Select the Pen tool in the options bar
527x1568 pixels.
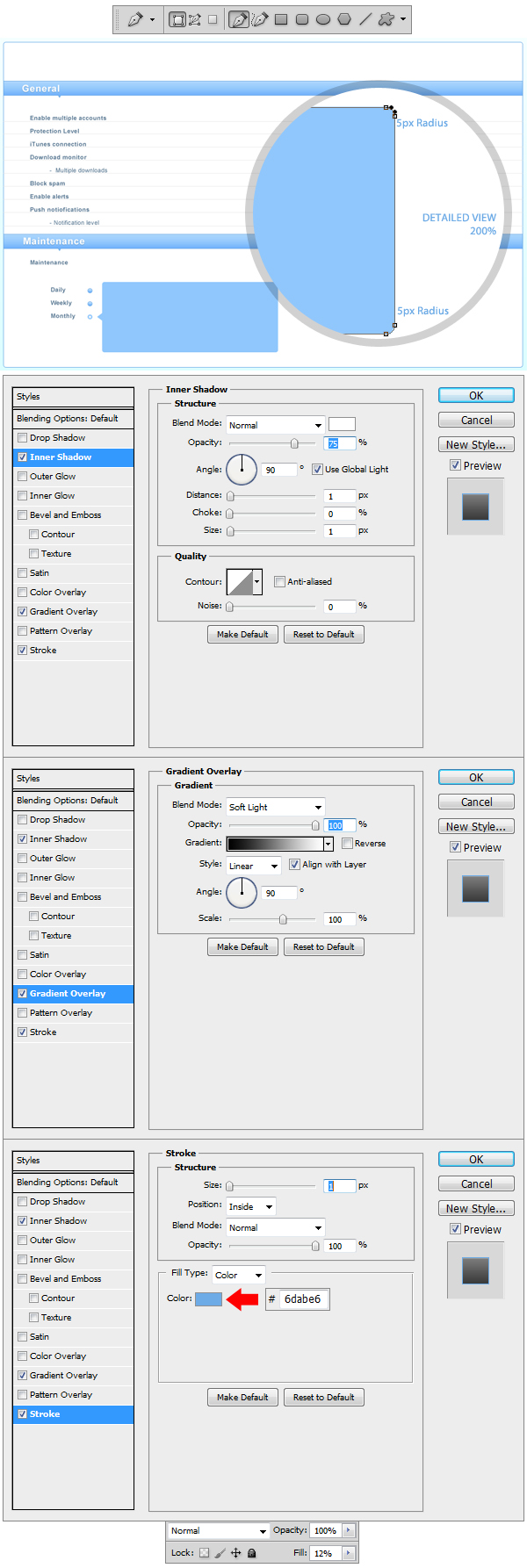(x=238, y=19)
